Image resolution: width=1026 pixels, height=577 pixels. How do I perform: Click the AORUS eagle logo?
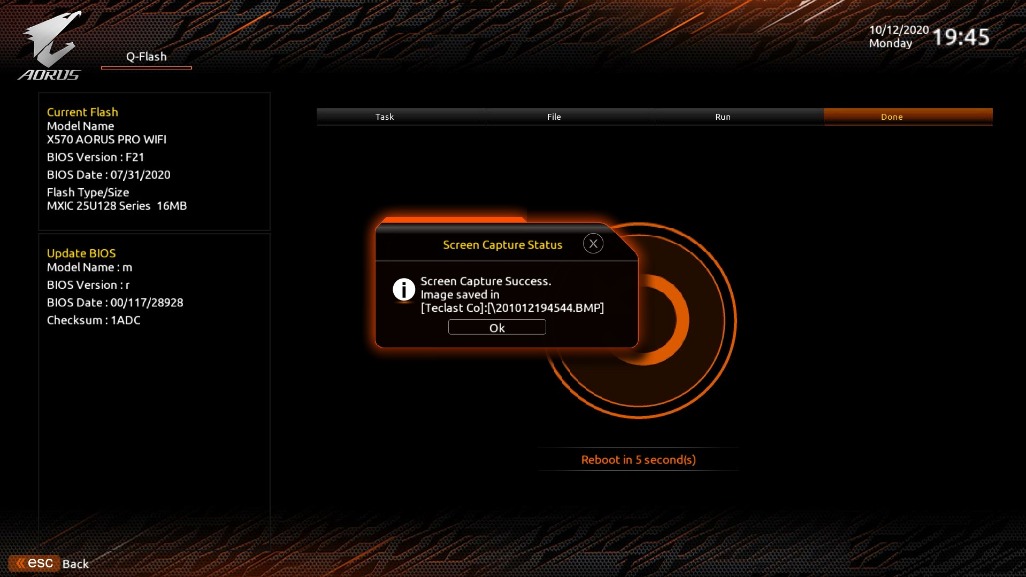(50, 46)
